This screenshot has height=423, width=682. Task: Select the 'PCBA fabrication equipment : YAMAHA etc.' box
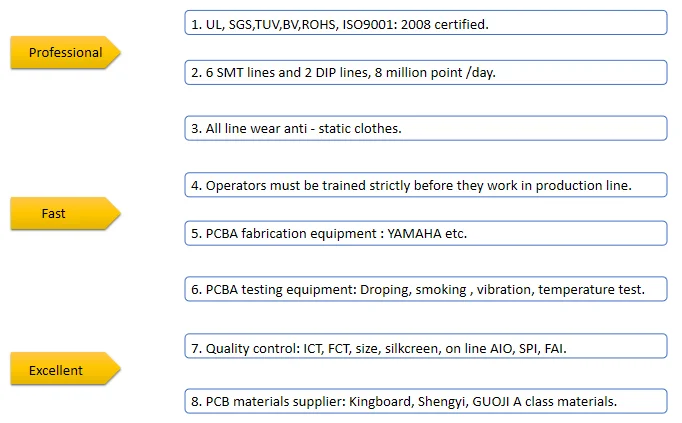(426, 233)
